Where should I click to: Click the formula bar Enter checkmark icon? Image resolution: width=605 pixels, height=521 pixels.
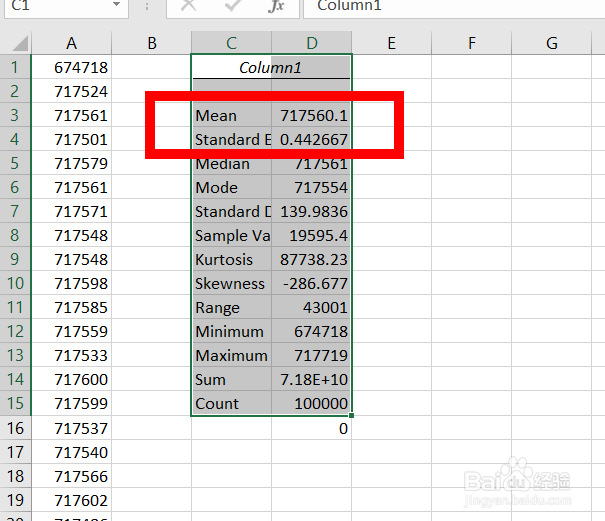tap(233, 6)
